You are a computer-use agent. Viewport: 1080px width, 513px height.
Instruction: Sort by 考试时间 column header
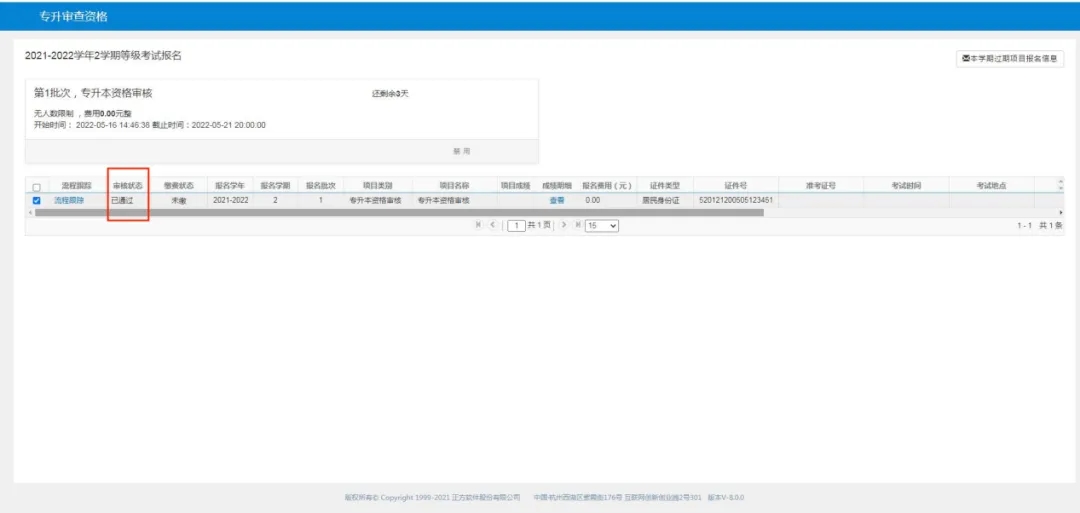906,186
